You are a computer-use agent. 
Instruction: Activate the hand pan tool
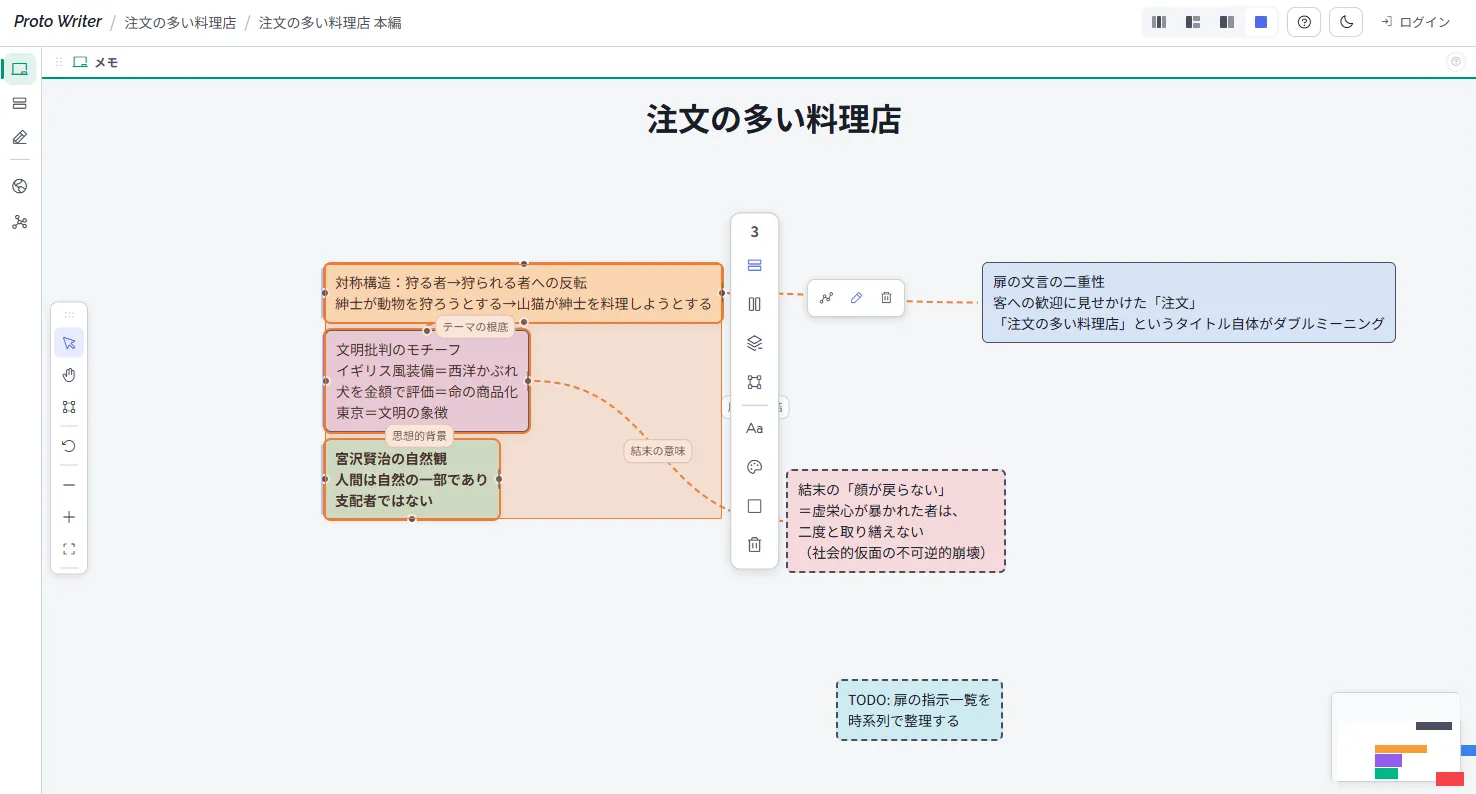[x=69, y=375]
